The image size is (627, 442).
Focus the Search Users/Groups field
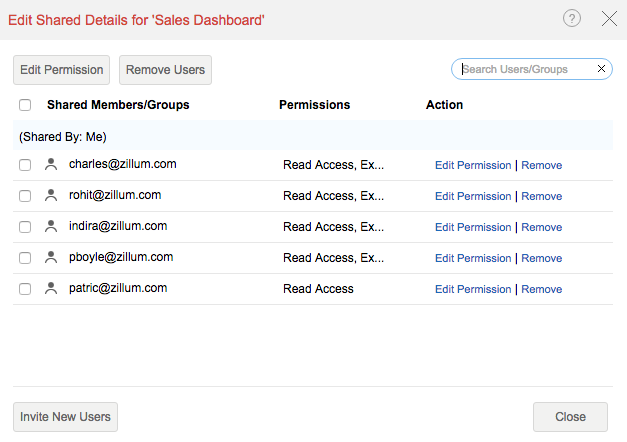(x=526, y=69)
